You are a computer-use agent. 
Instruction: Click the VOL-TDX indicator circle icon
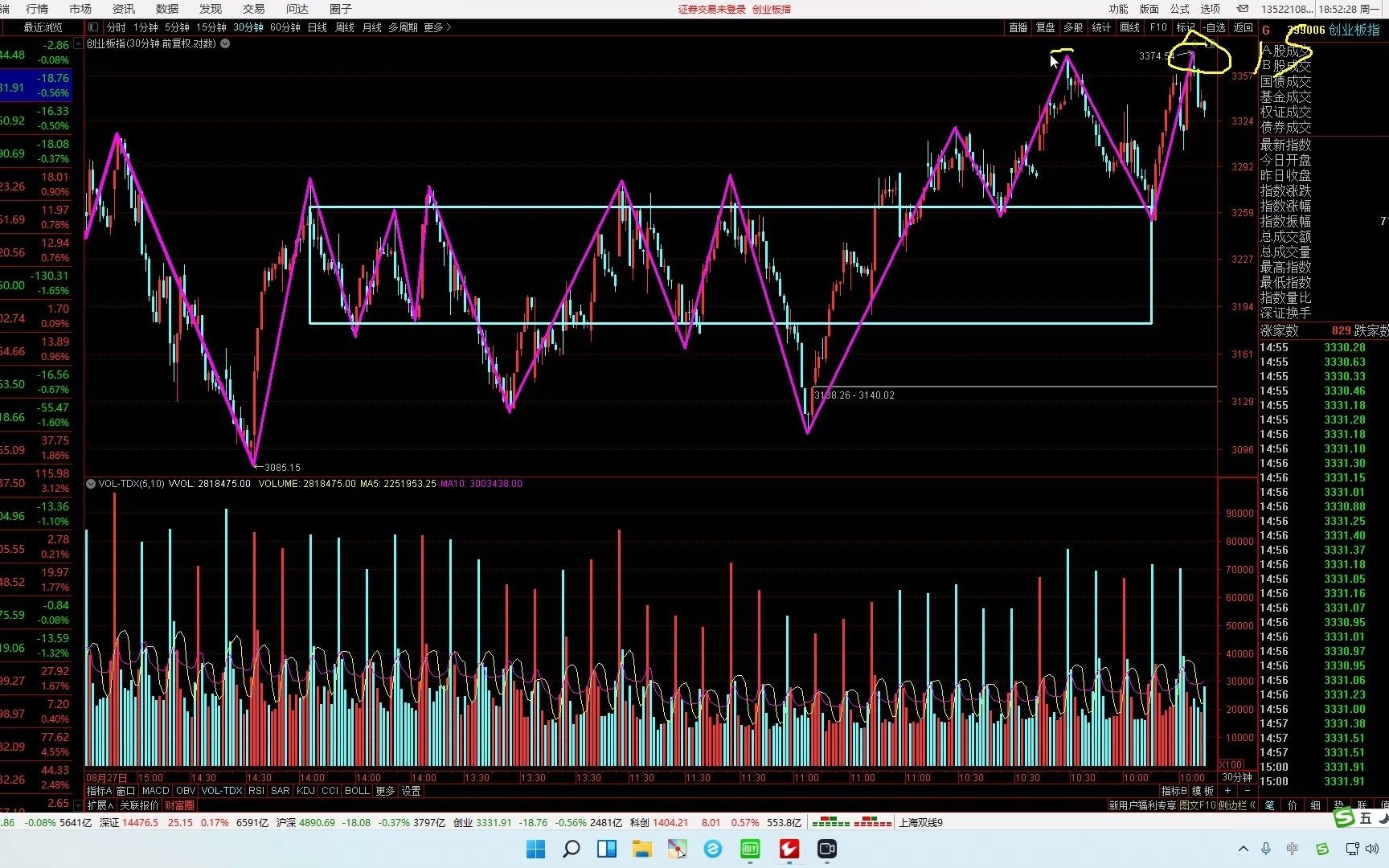point(91,484)
